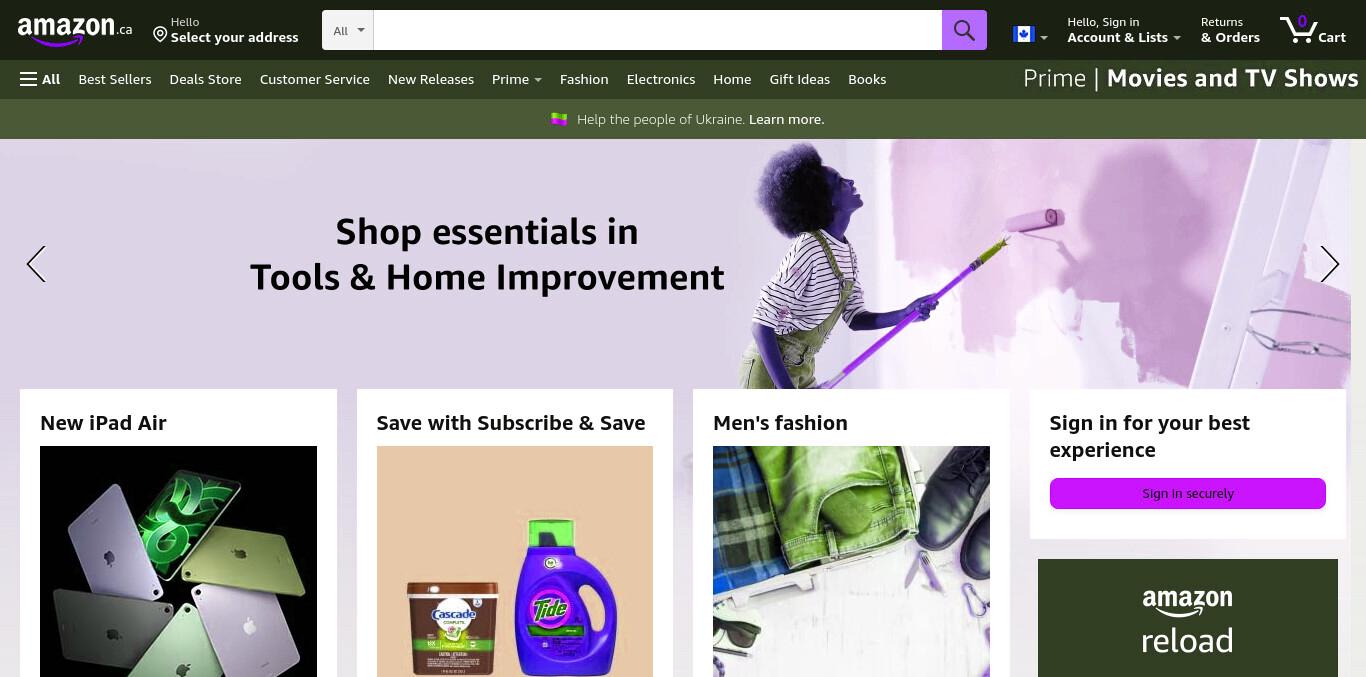The image size is (1366, 677).
Task: Go to previous banner slide arrow
Action: point(36,264)
